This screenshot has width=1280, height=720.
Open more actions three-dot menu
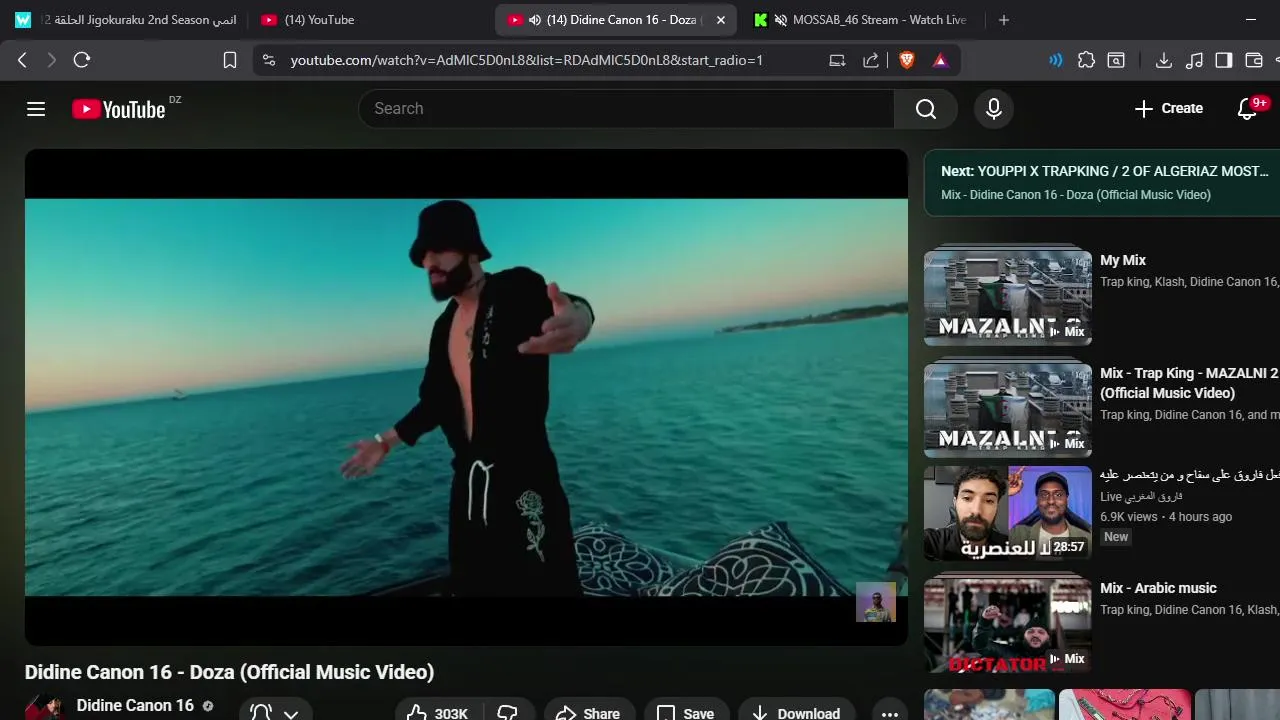[x=890, y=712]
